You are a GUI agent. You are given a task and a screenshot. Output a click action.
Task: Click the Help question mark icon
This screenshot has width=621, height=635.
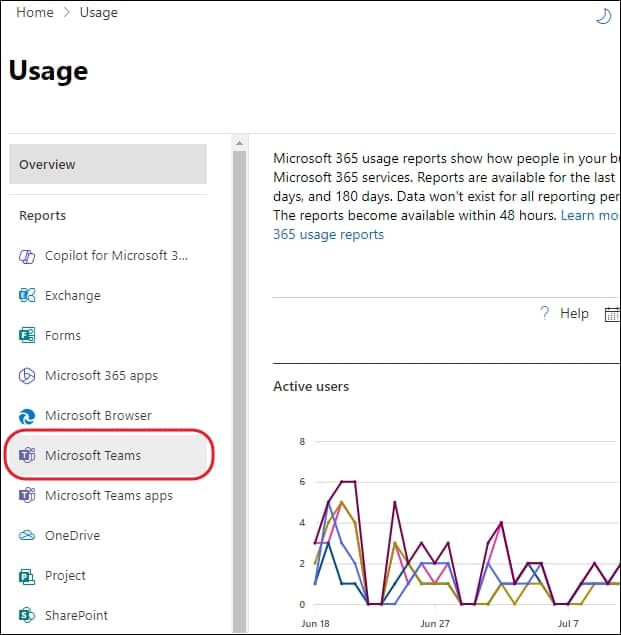coord(545,313)
